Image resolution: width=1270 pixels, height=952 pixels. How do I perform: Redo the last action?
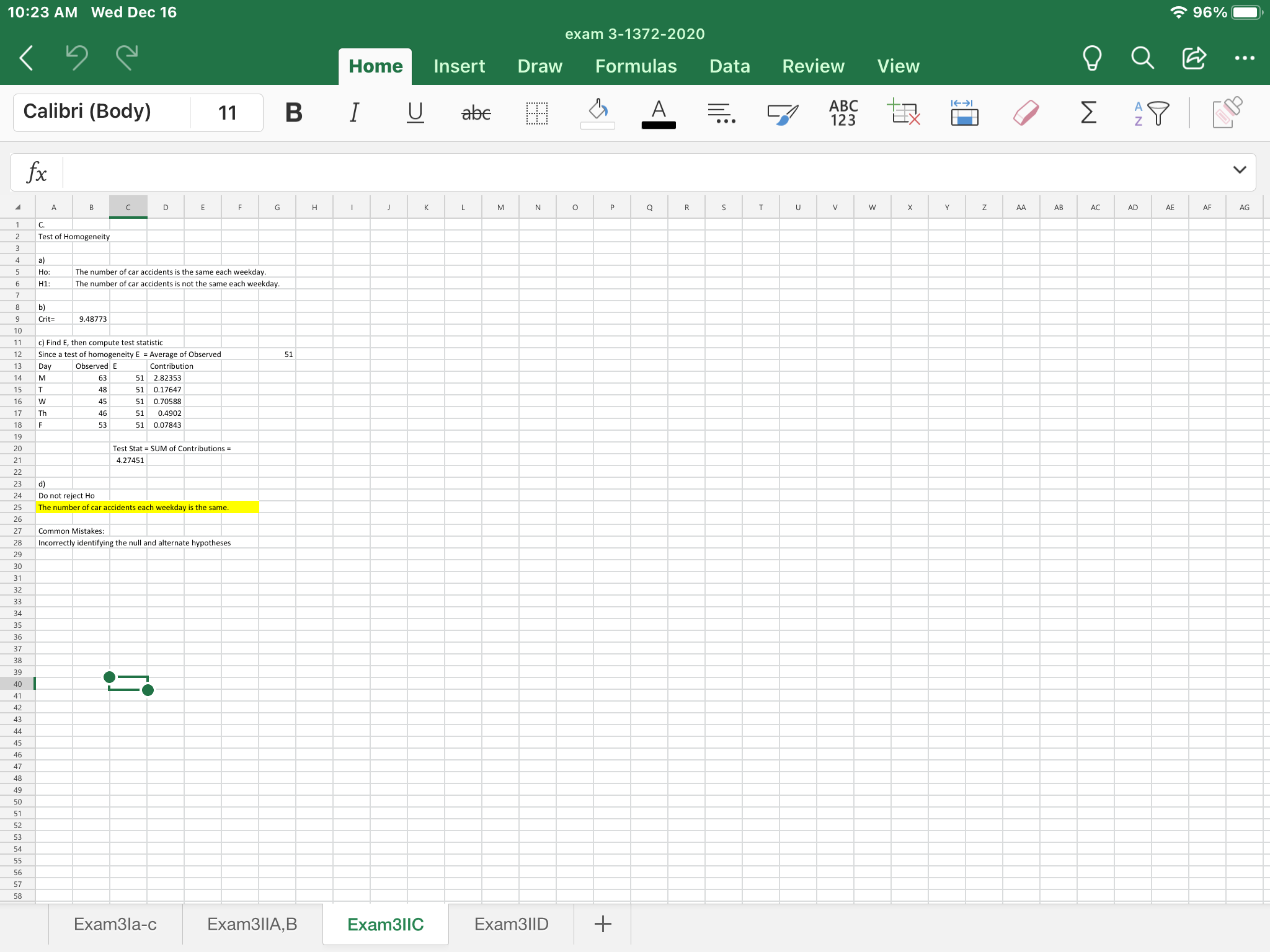(127, 58)
